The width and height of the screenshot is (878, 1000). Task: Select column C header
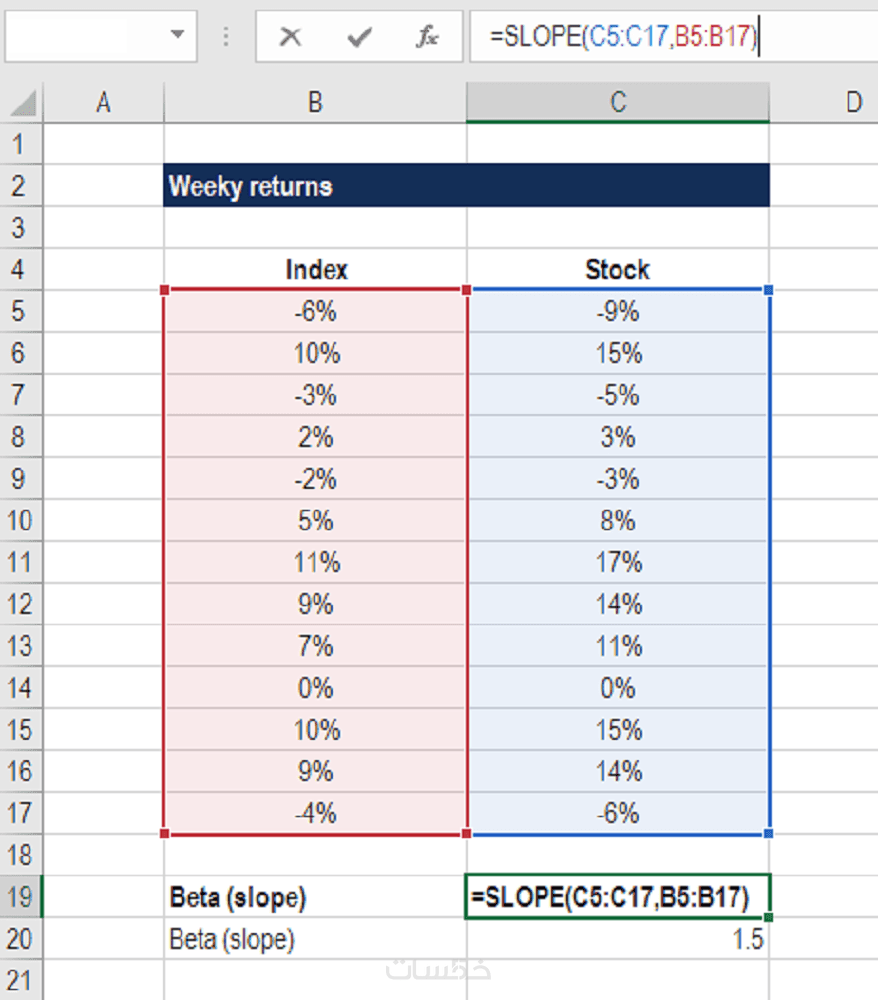point(618,102)
